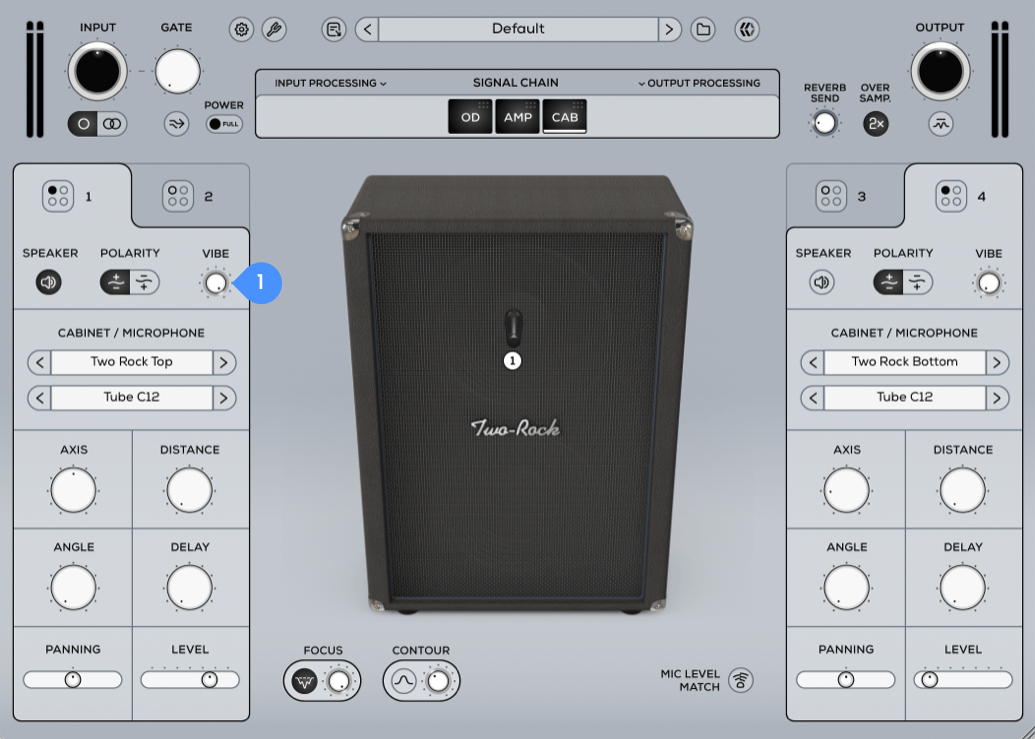Click the Mic Level Match icon

[x=741, y=680]
